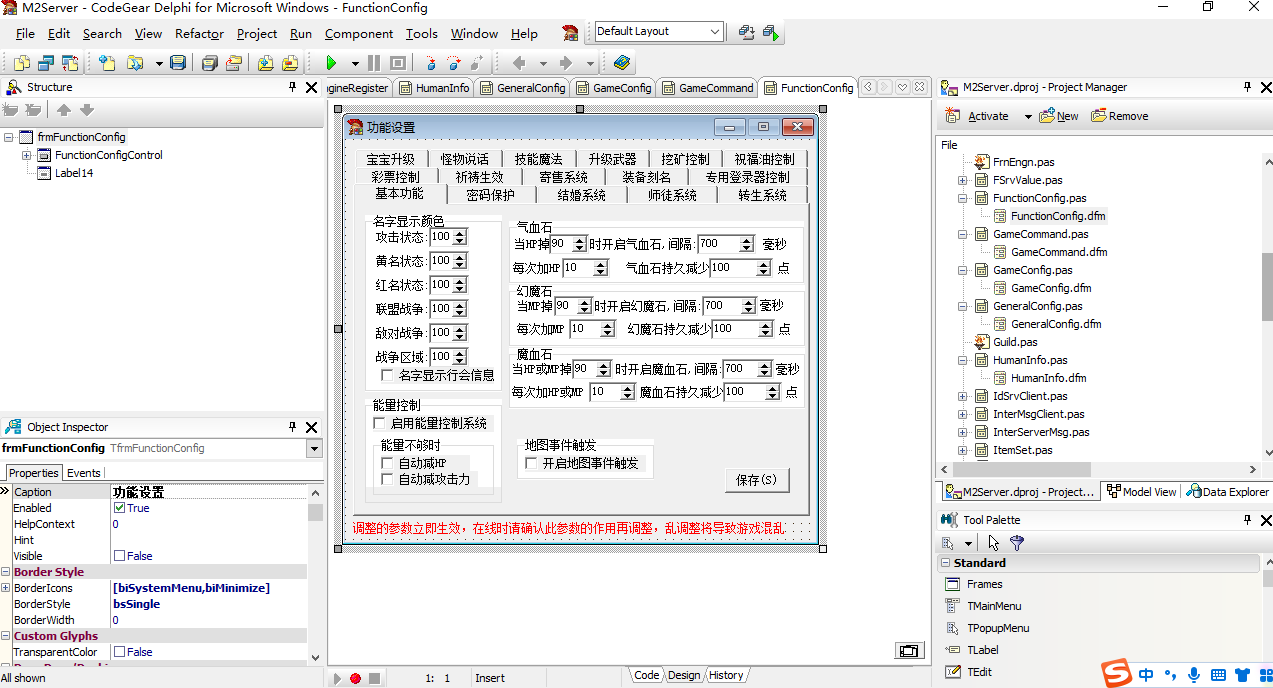The height and width of the screenshot is (688, 1273).
Task: Click the 保存(S) button
Action: (756, 480)
